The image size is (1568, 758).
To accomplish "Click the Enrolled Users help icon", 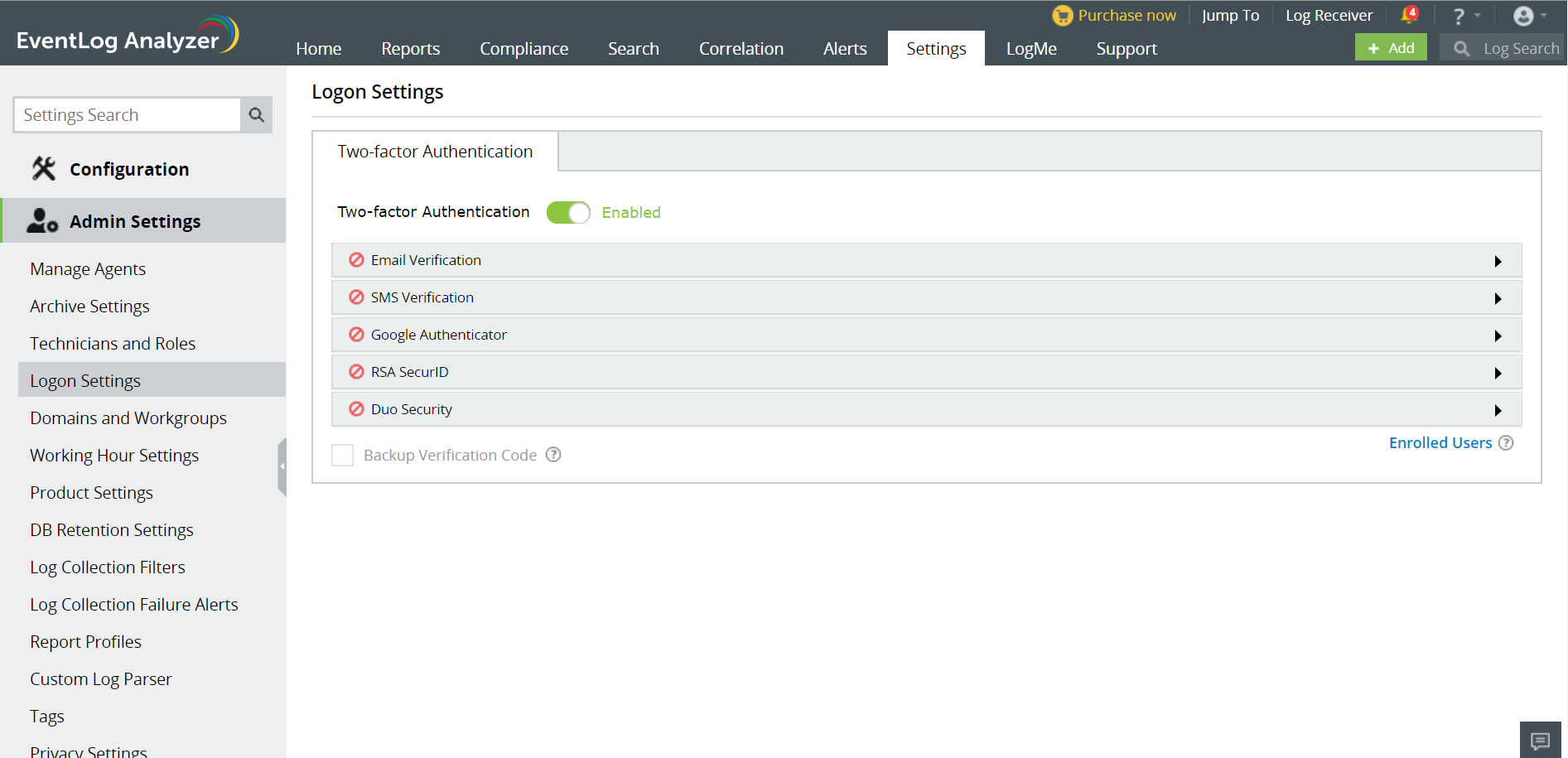I will pos(1506,443).
